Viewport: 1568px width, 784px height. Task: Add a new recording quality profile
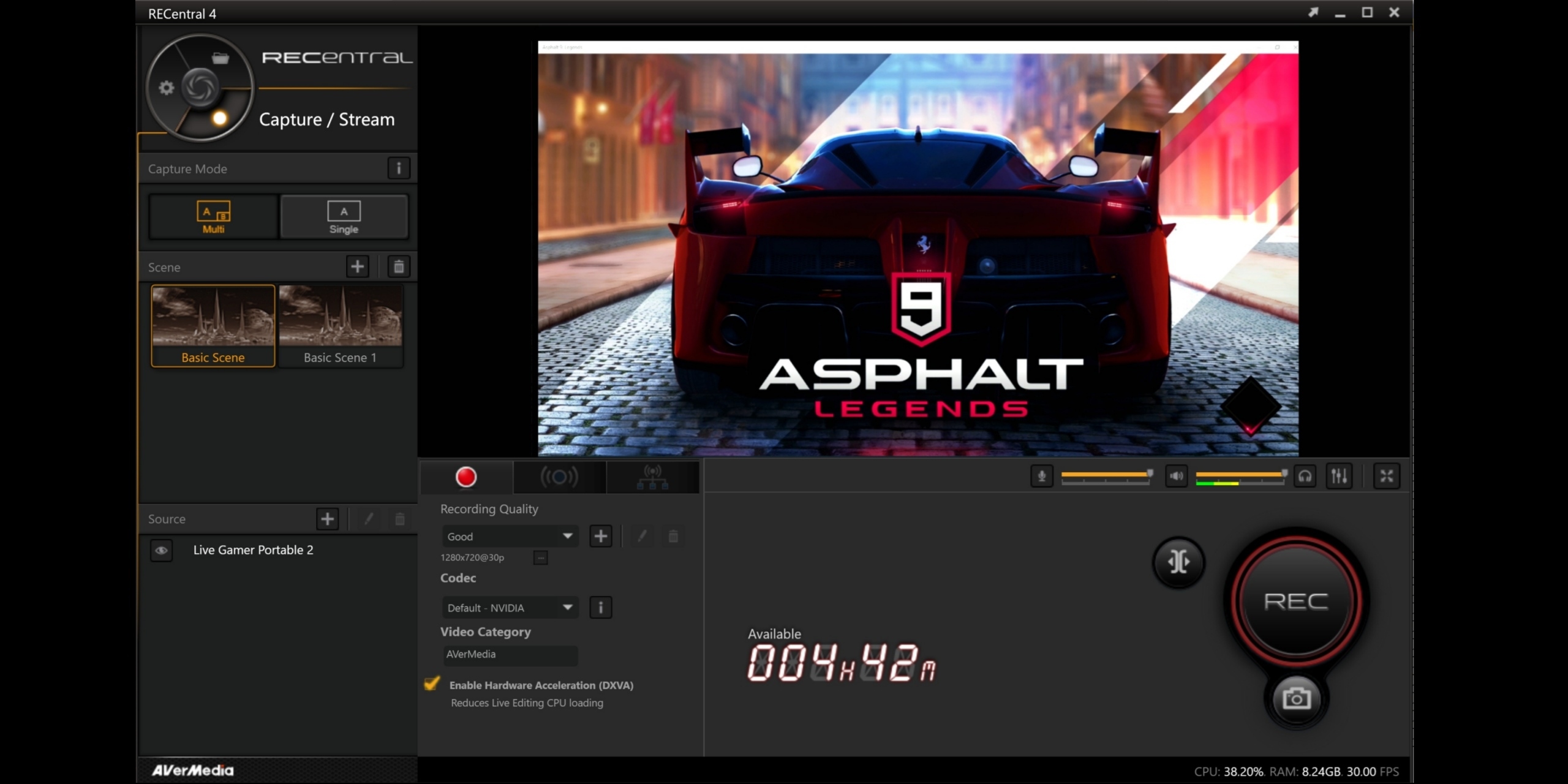(601, 537)
